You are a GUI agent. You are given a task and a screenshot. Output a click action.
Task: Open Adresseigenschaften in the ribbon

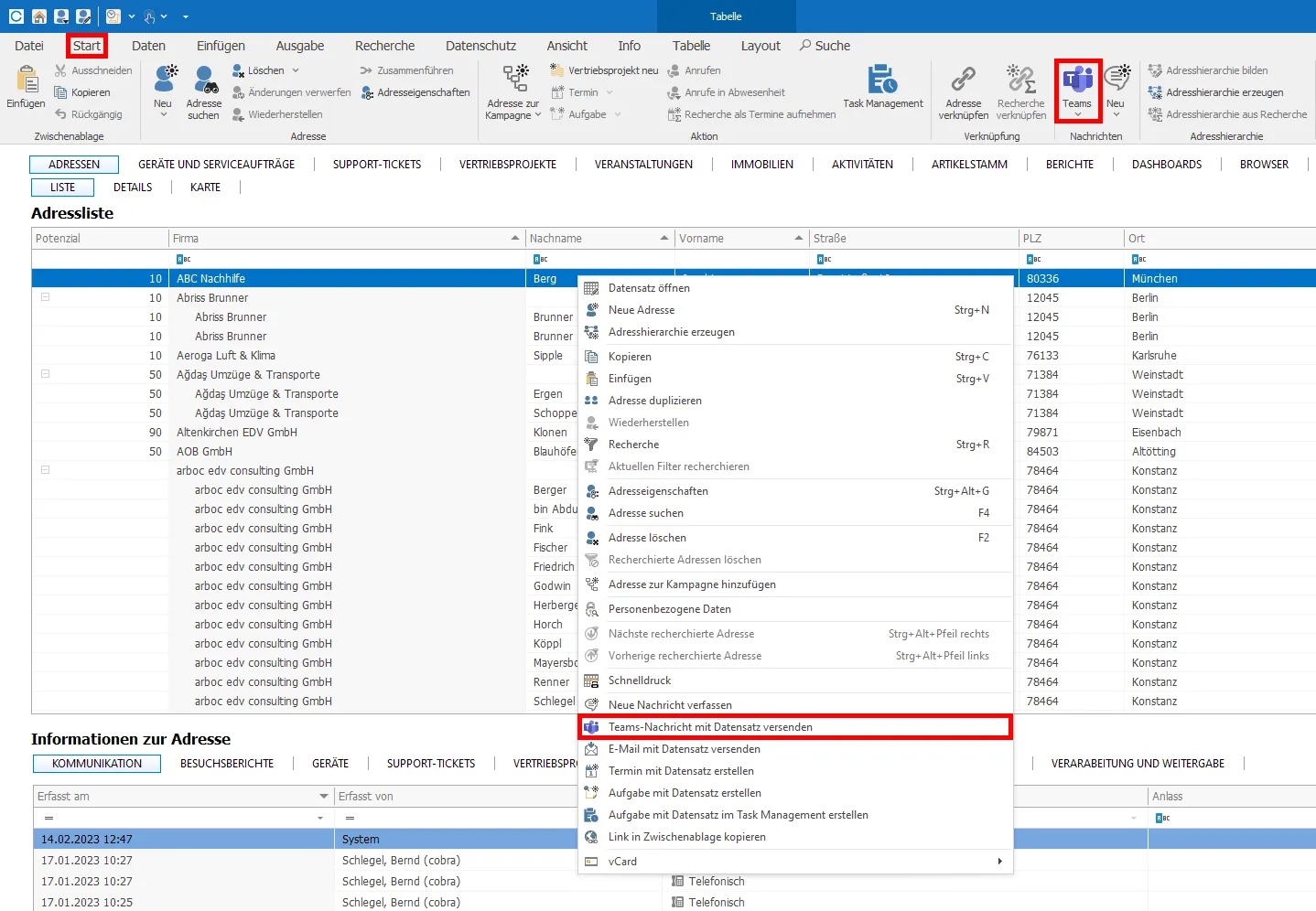click(415, 92)
